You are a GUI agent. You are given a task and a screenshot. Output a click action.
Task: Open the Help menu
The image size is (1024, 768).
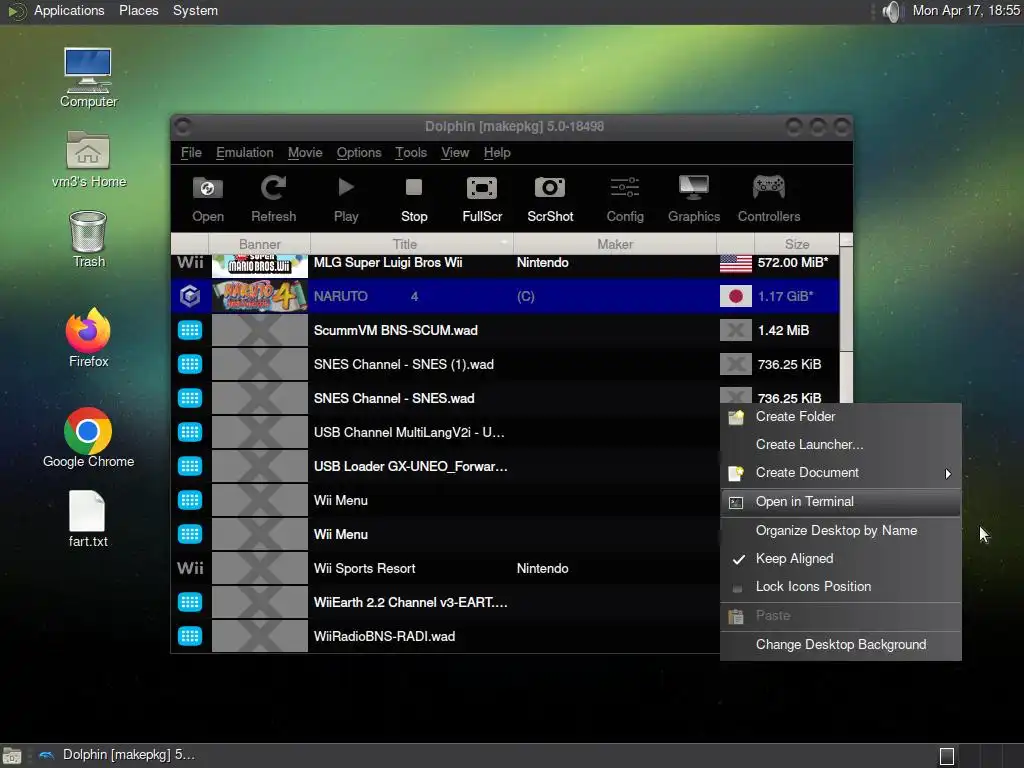click(x=497, y=152)
